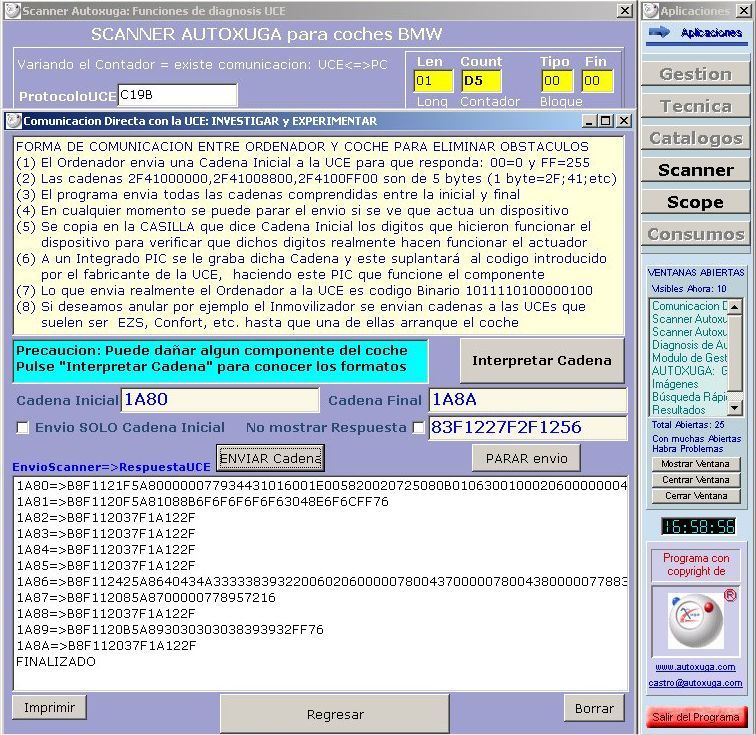Open the Consumos menu item
Viewport: 756px width, 735px height.
(x=695, y=234)
